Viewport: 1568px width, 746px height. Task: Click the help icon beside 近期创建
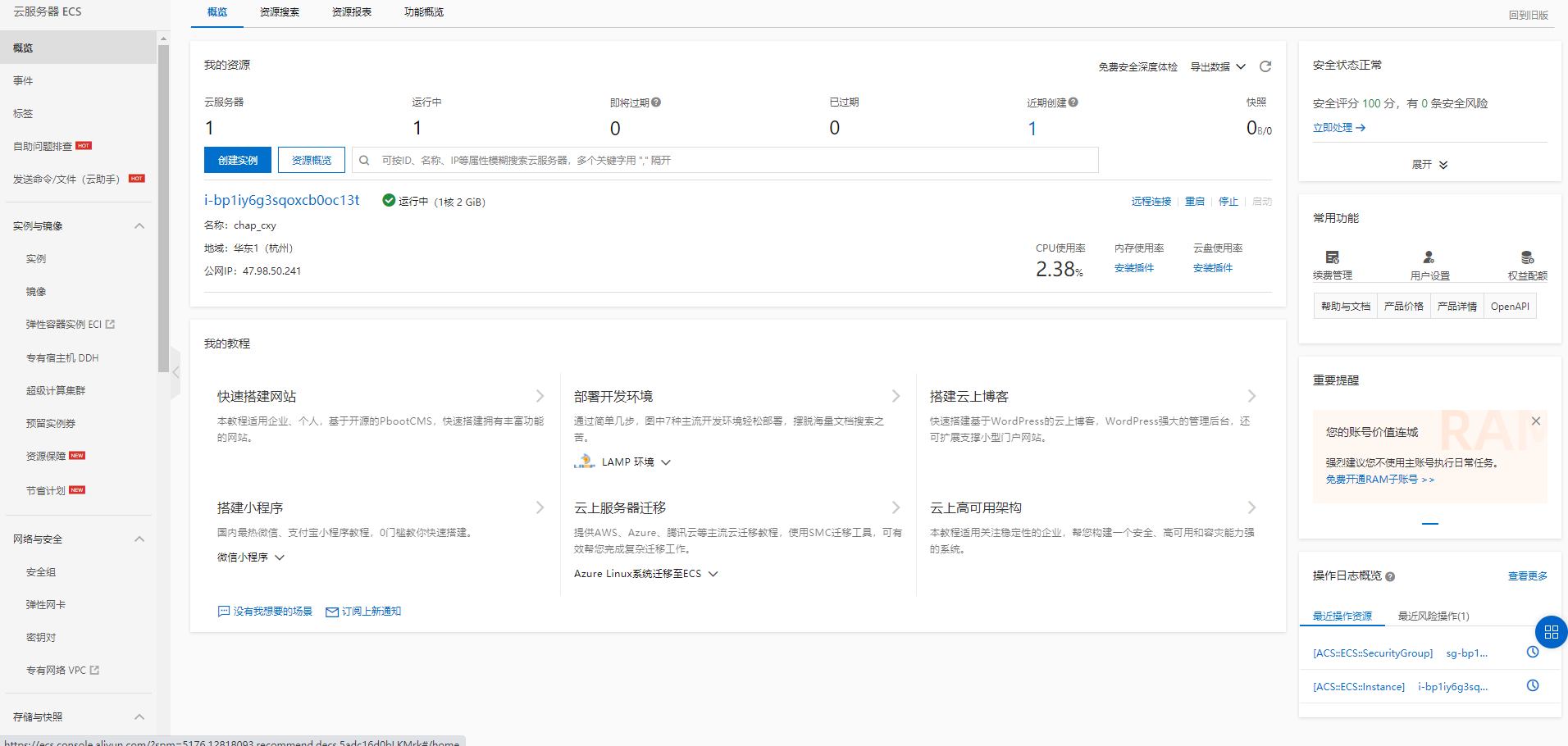[1073, 102]
